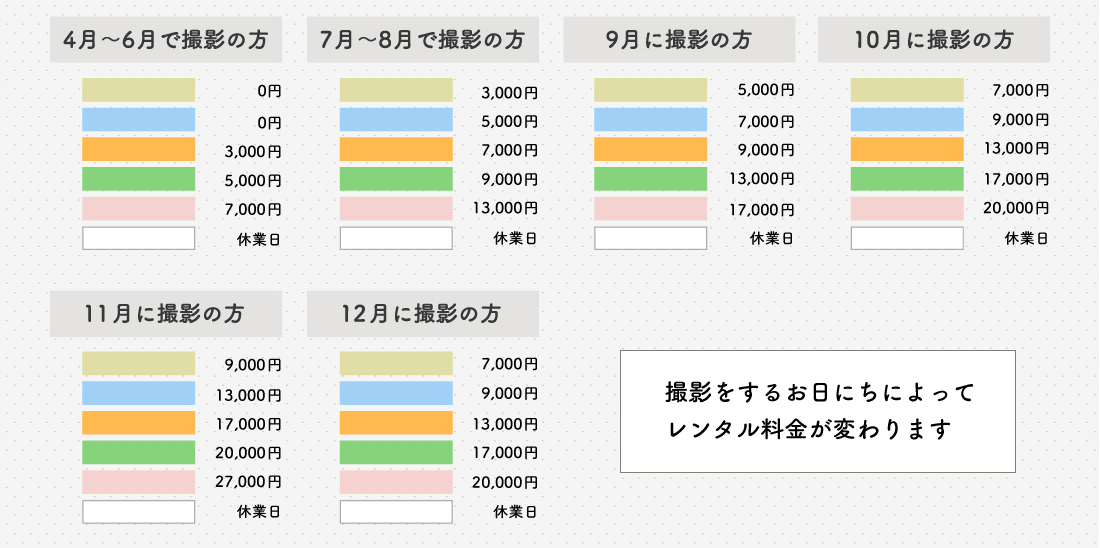Select the green 17,000円 swatch in December
This screenshot has height=548, width=1100.
coord(396,453)
